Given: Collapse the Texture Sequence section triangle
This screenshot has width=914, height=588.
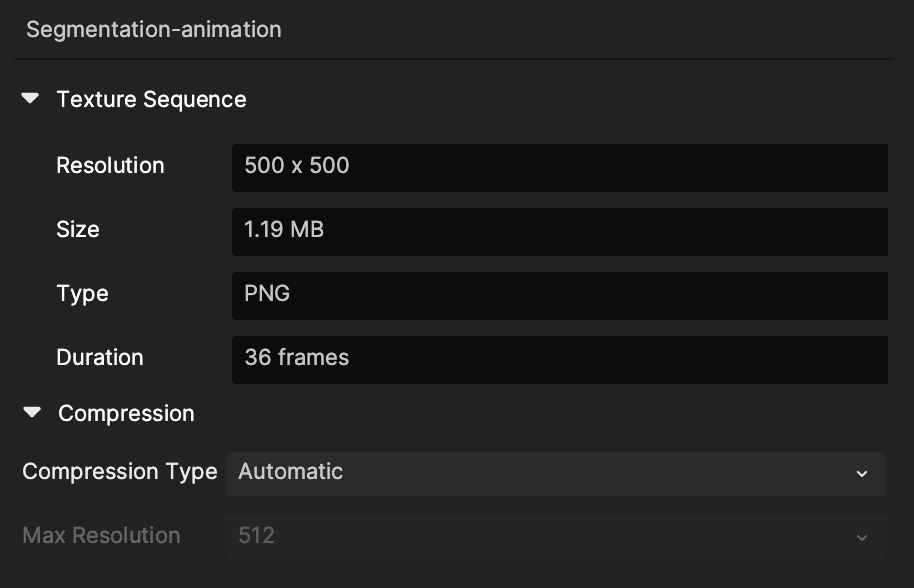Looking at the screenshot, I should point(30,98).
